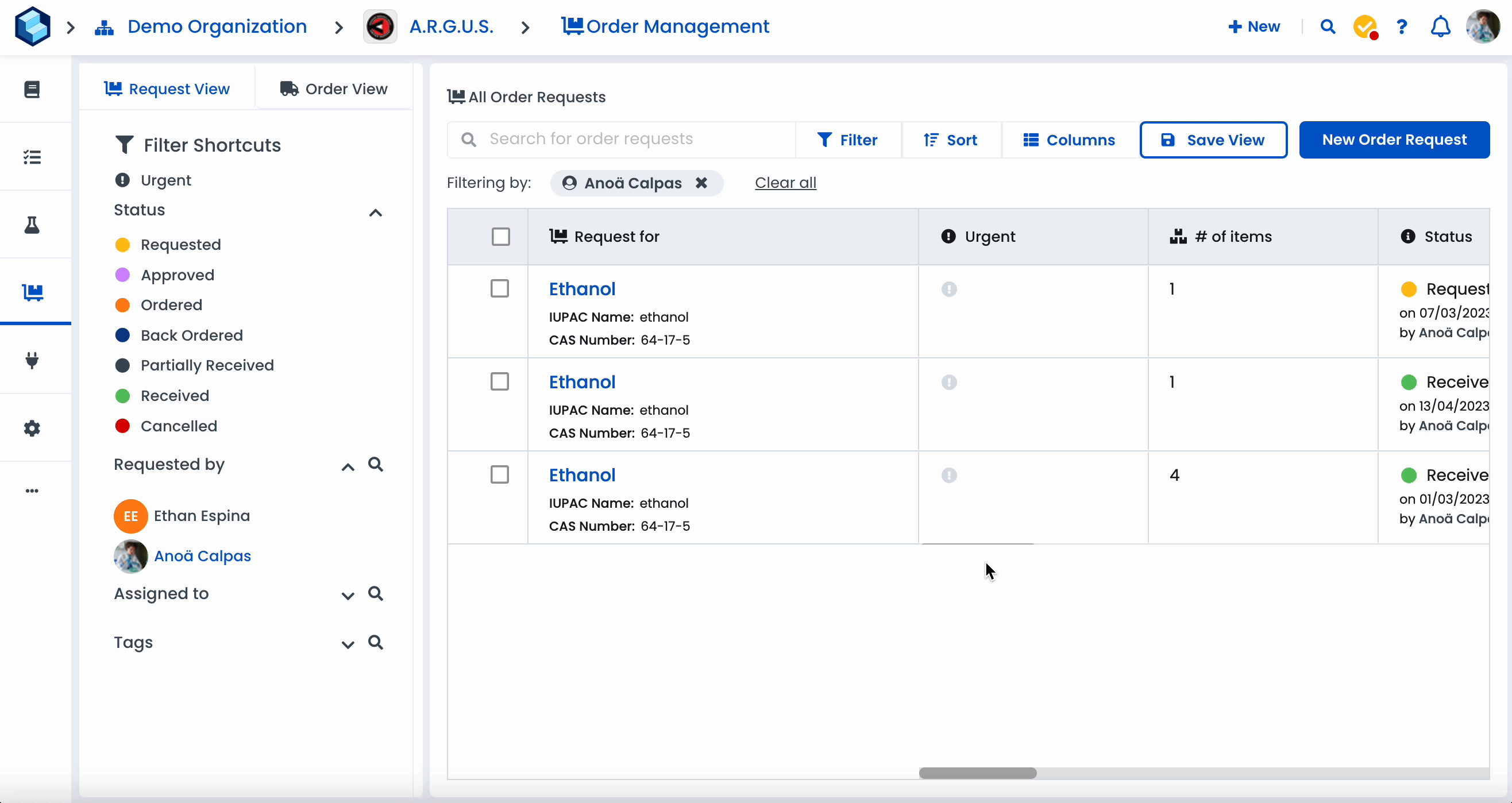Expand the Assigned to section
The image size is (1512, 803).
tap(348, 595)
